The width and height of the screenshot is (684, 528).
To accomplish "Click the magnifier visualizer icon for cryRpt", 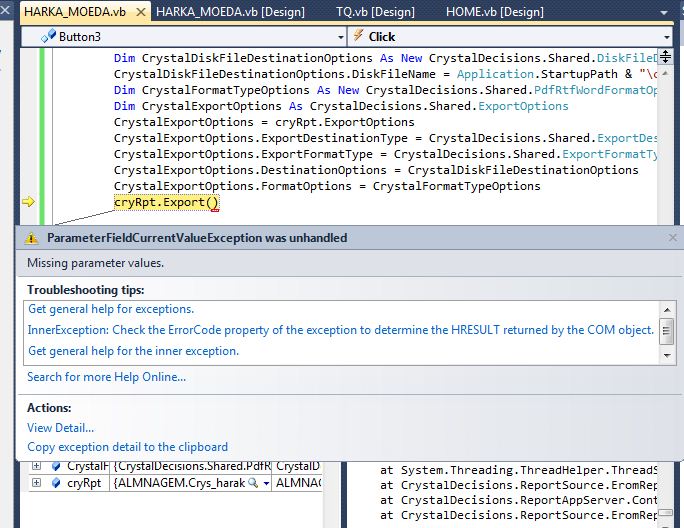I will (x=253, y=482).
